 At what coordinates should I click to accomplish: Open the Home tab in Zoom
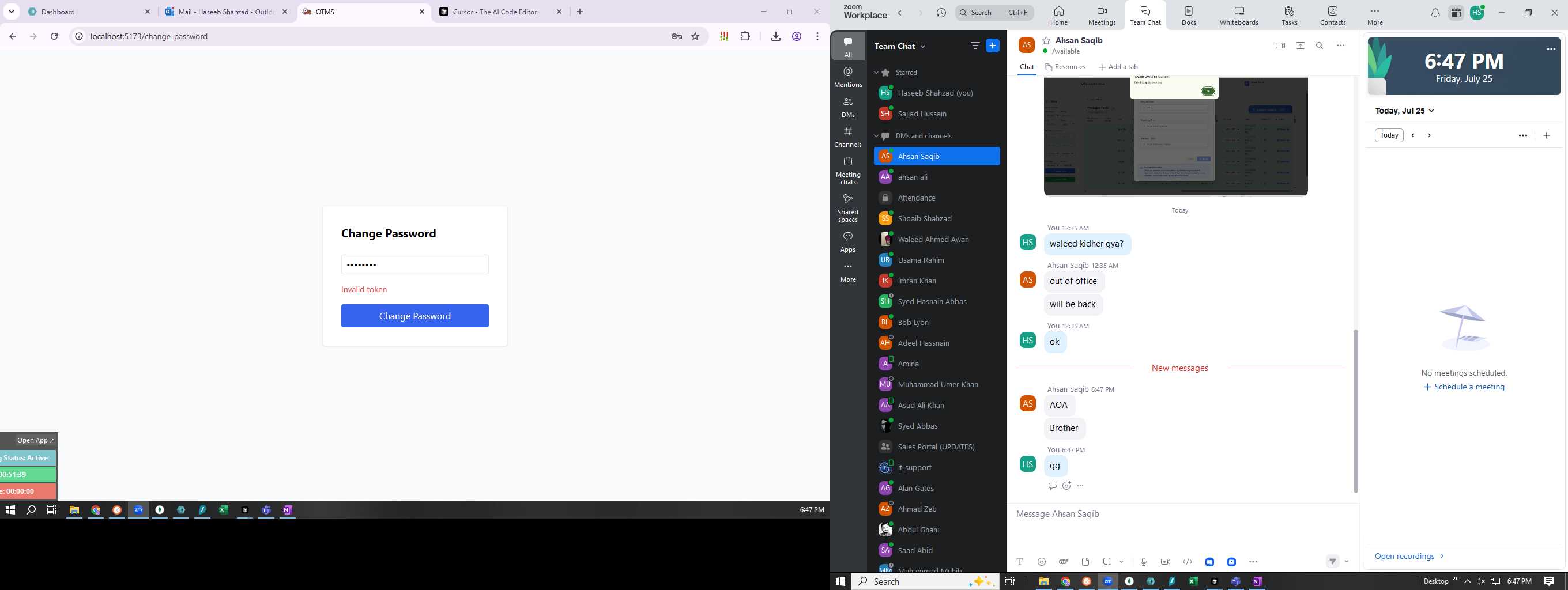(x=1058, y=15)
